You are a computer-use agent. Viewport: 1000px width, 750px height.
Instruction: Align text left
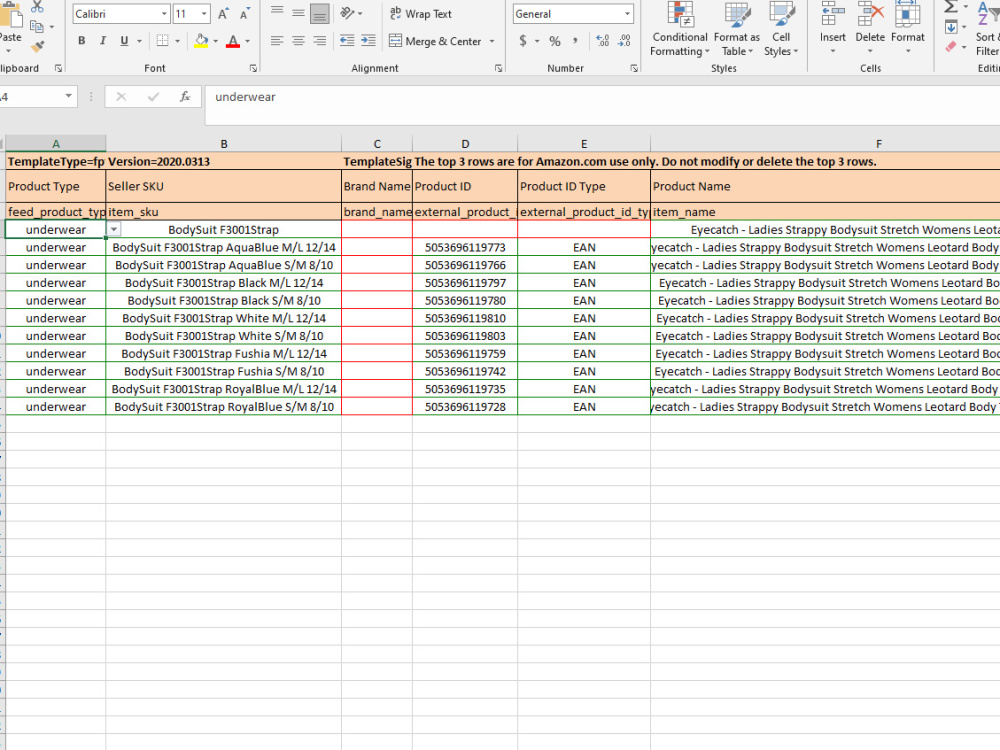(x=277, y=41)
